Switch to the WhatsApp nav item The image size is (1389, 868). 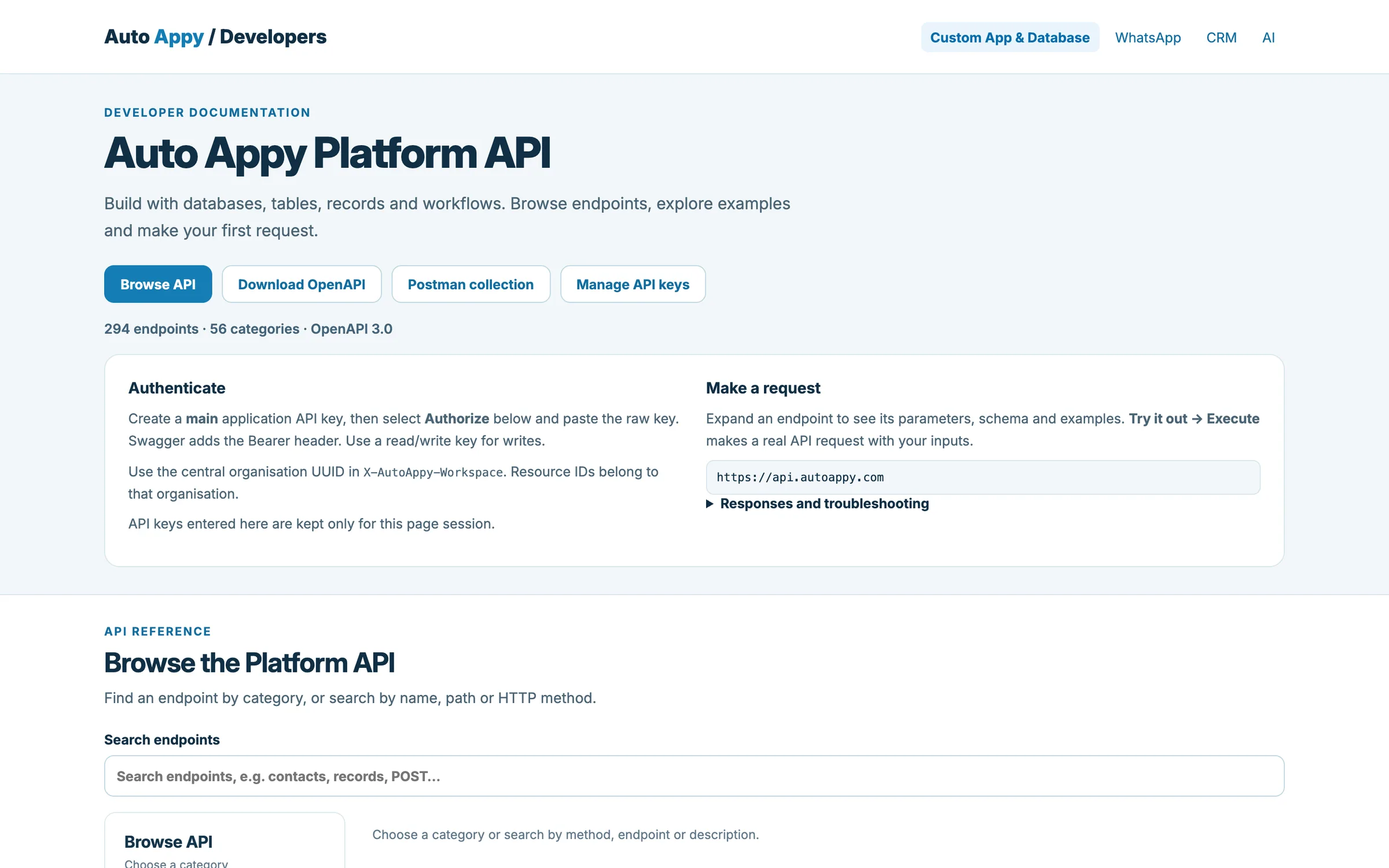pos(1148,38)
